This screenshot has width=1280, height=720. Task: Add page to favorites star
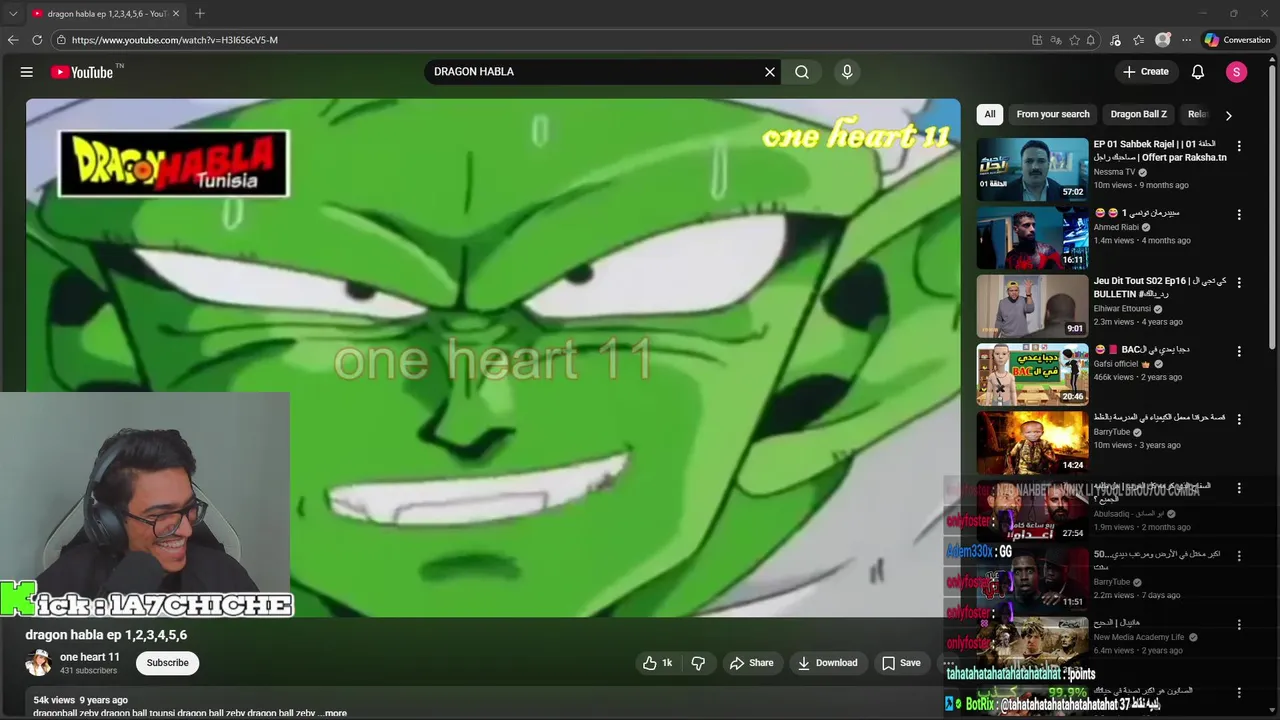pos(1075,40)
